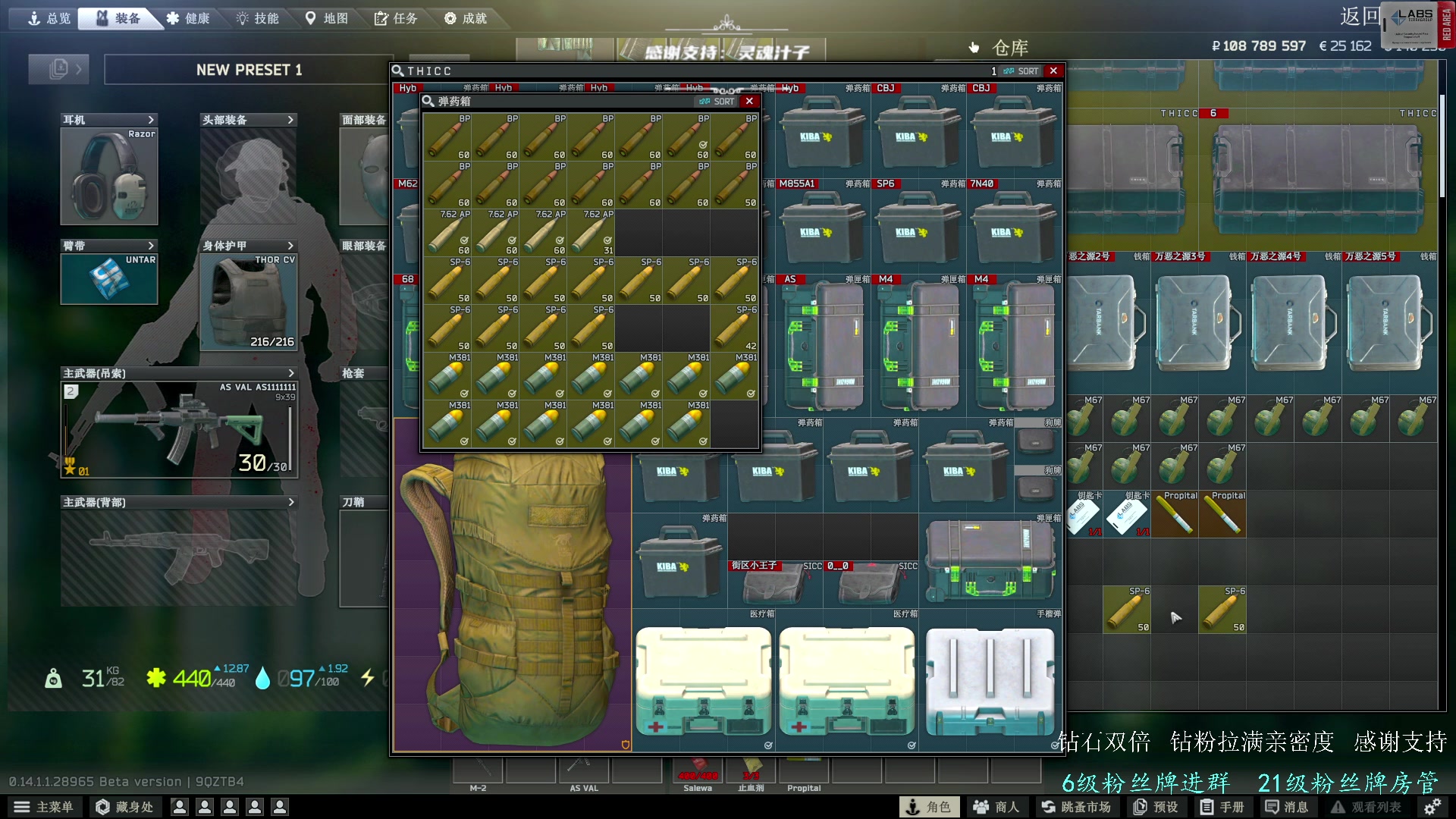Screen dimensions: 1456x819
Task: Click SORT in the 弹药箱 window
Action: click(717, 102)
